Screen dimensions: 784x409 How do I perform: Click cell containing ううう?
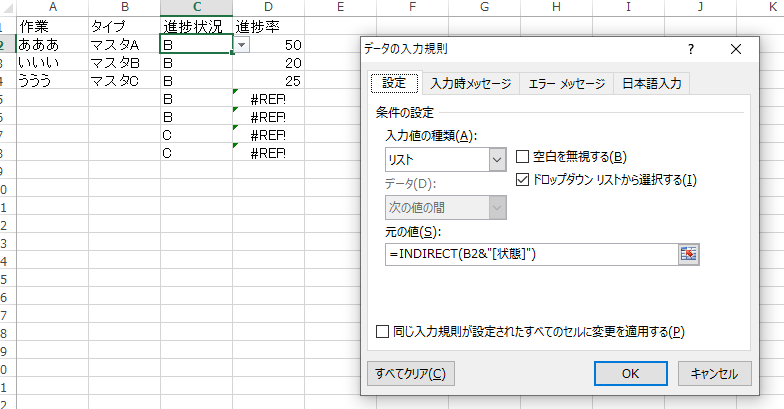[52, 80]
